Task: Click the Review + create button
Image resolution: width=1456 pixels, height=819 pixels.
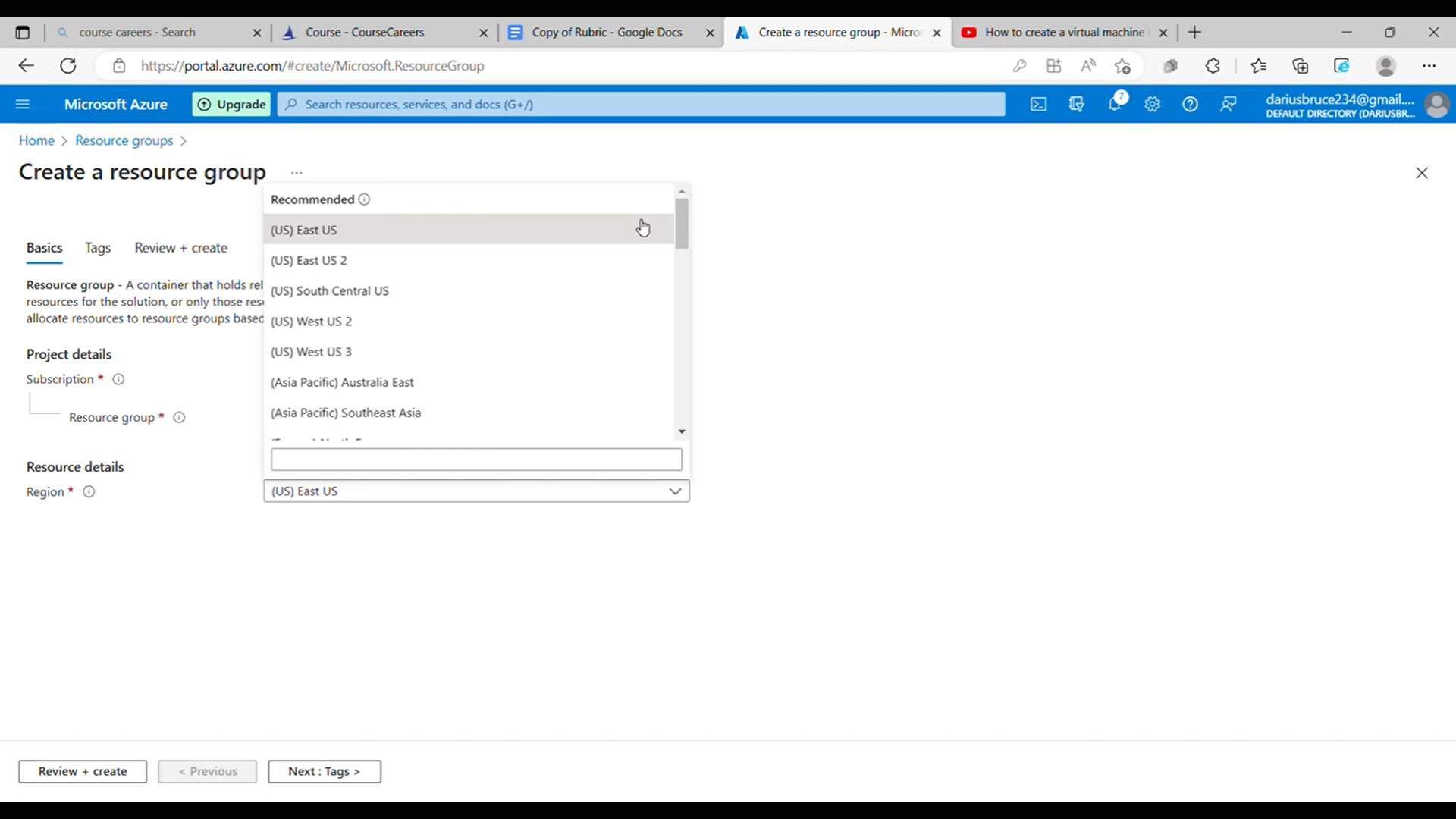Action: 83,771
